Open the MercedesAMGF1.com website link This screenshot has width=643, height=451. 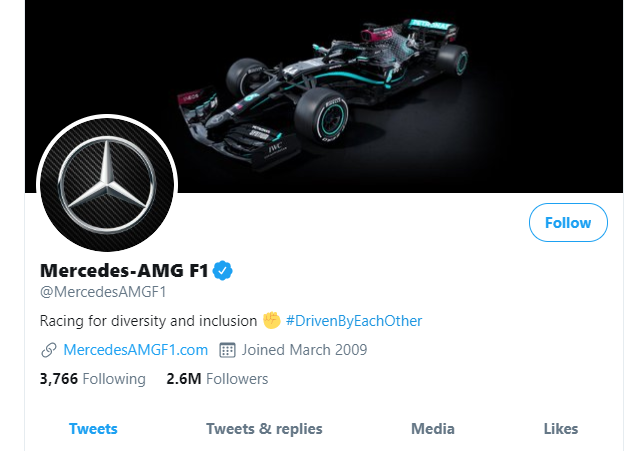point(135,350)
